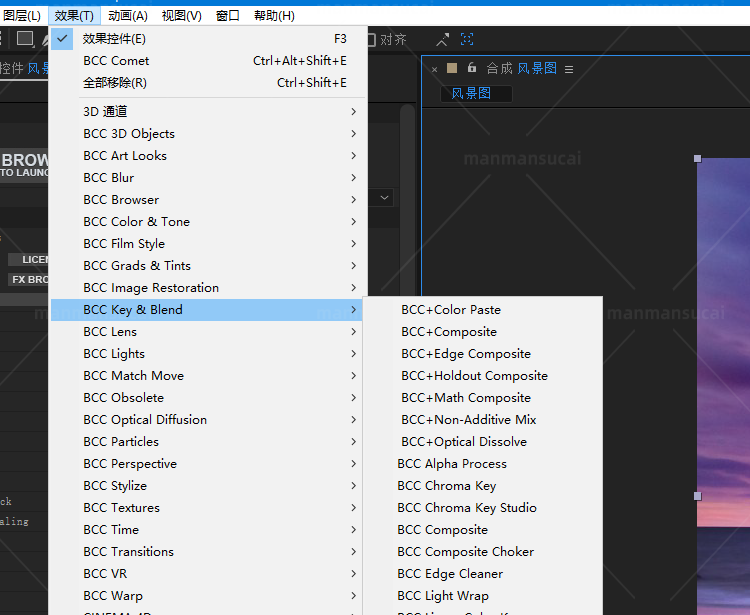
Task: Open the BCC VR submenu
Action: (x=208, y=573)
